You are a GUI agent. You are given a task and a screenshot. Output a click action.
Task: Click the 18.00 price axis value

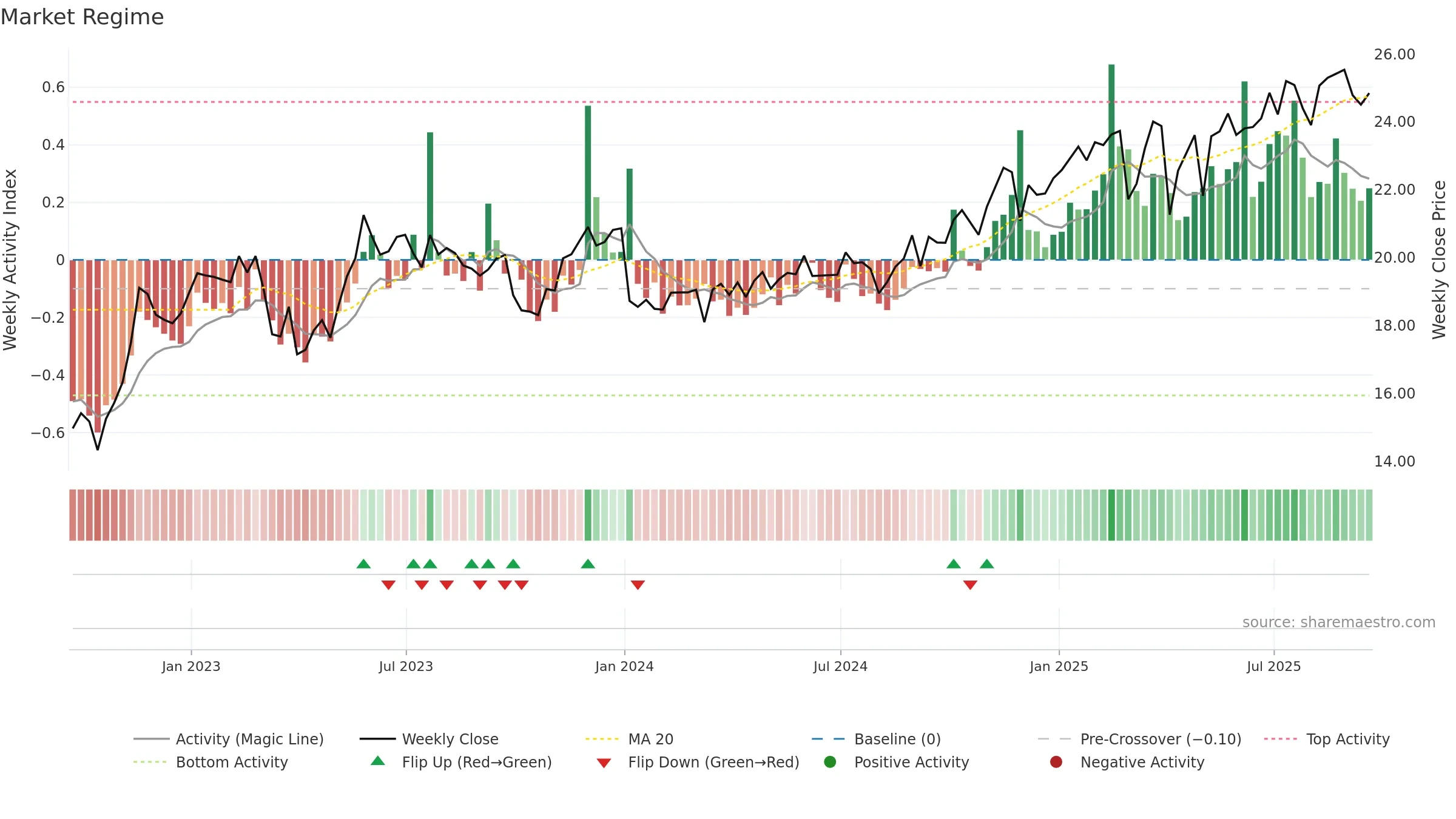[1394, 326]
